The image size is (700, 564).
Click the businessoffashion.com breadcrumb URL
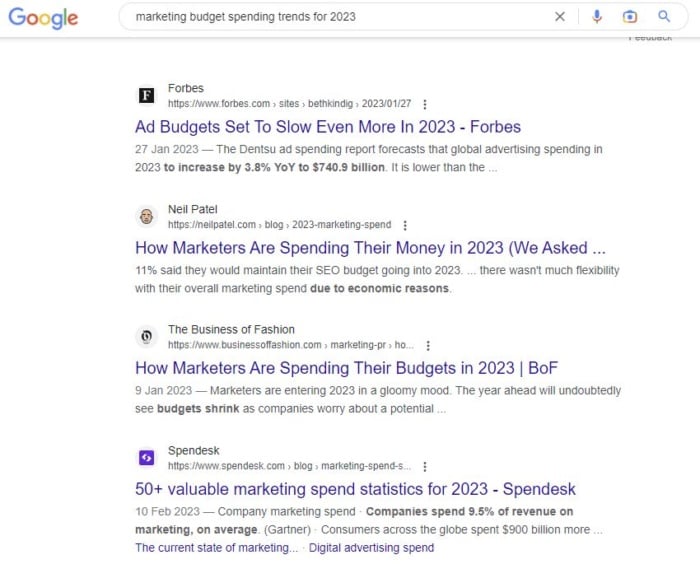pos(291,345)
